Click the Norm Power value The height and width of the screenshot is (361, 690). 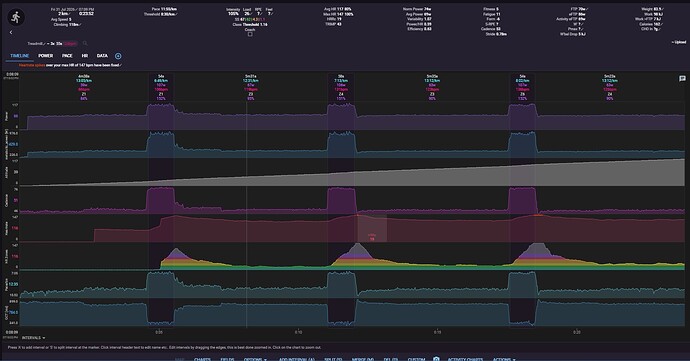(x=417, y=9)
